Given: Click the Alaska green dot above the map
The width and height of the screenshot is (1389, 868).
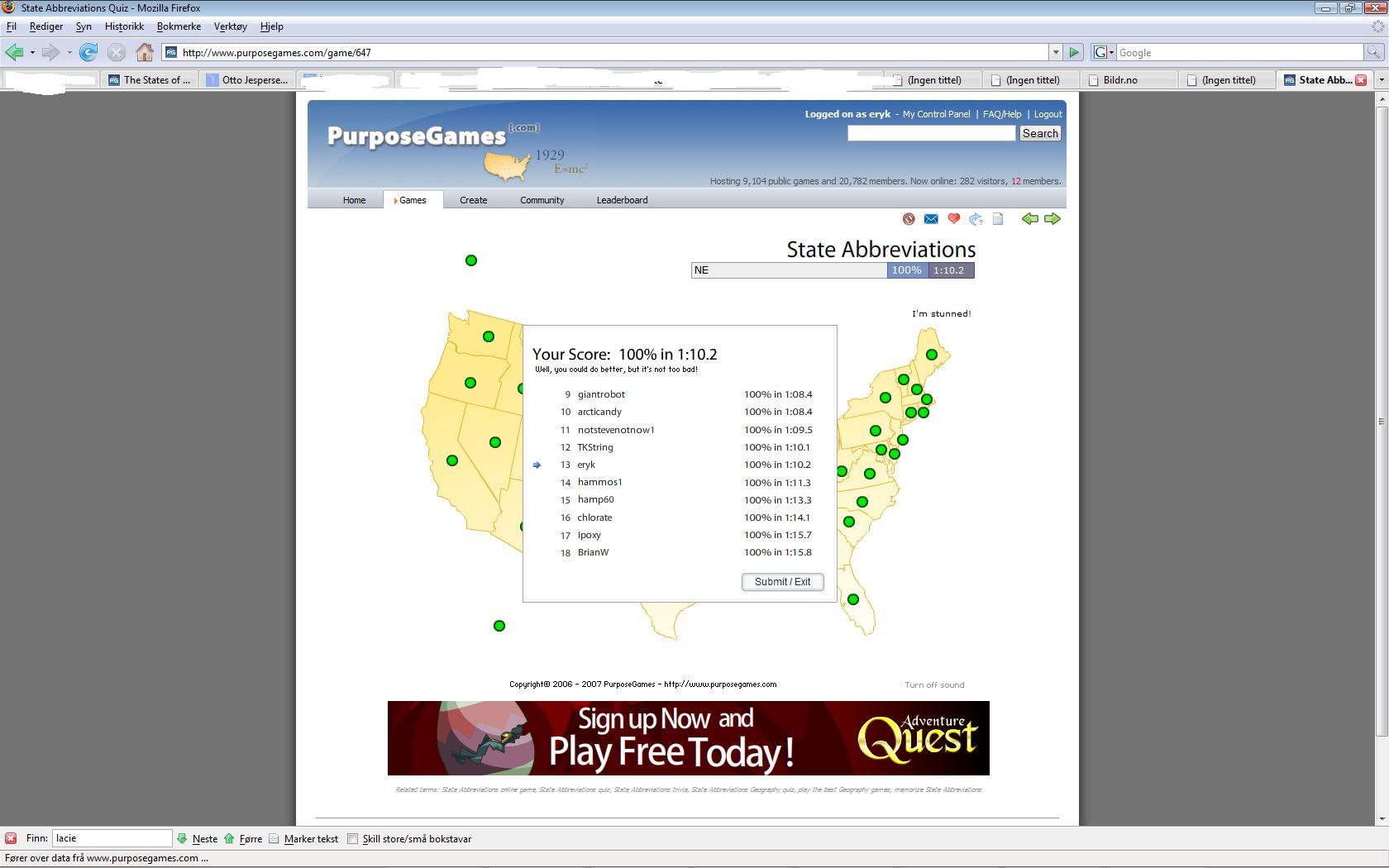Looking at the screenshot, I should (471, 260).
